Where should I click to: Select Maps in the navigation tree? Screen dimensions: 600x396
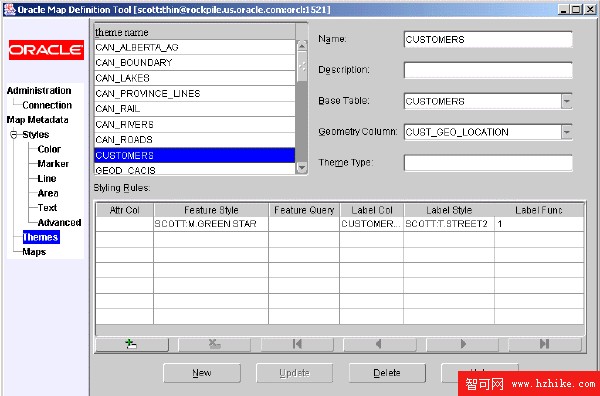click(x=34, y=252)
